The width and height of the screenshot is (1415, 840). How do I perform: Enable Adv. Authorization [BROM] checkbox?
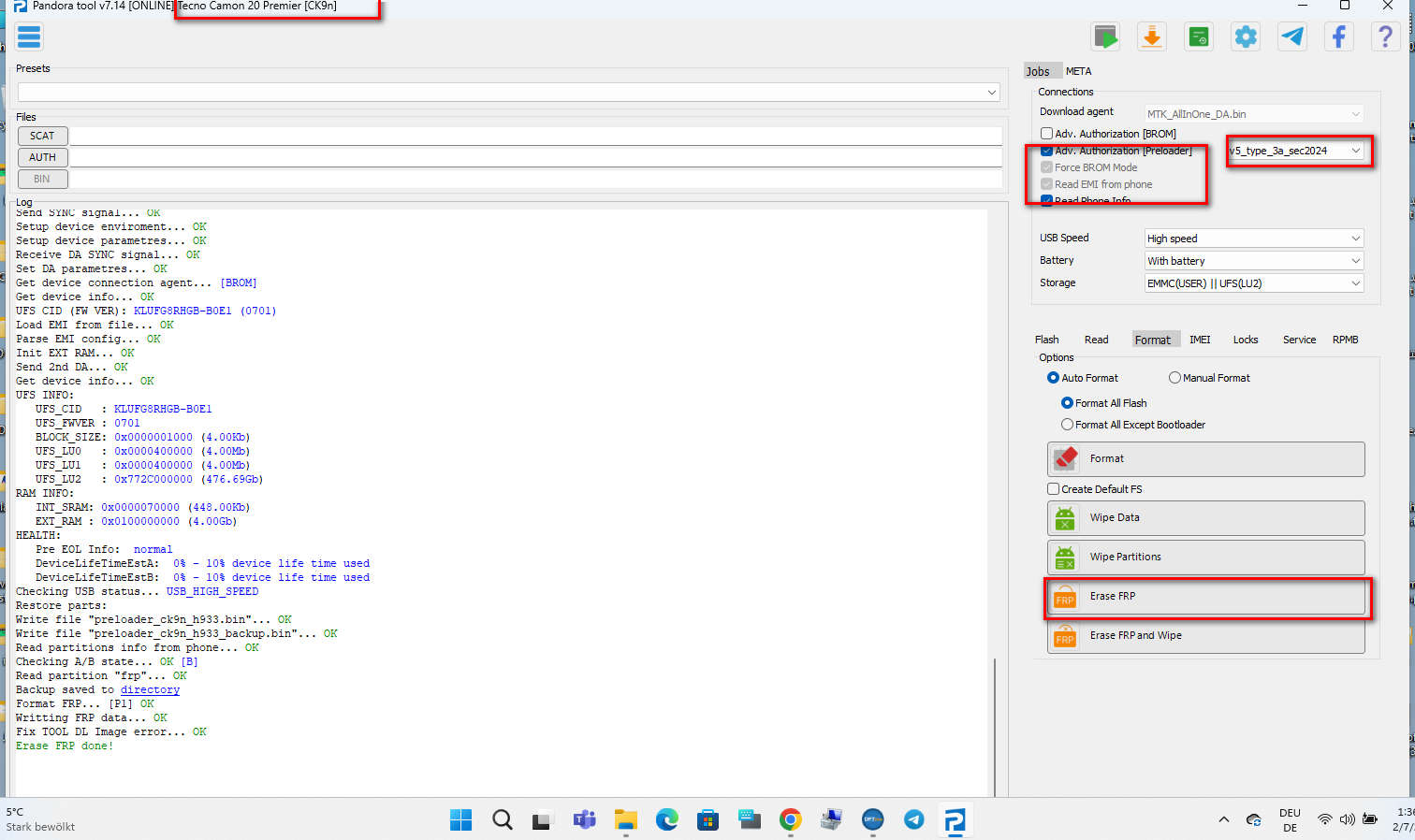pos(1047,134)
